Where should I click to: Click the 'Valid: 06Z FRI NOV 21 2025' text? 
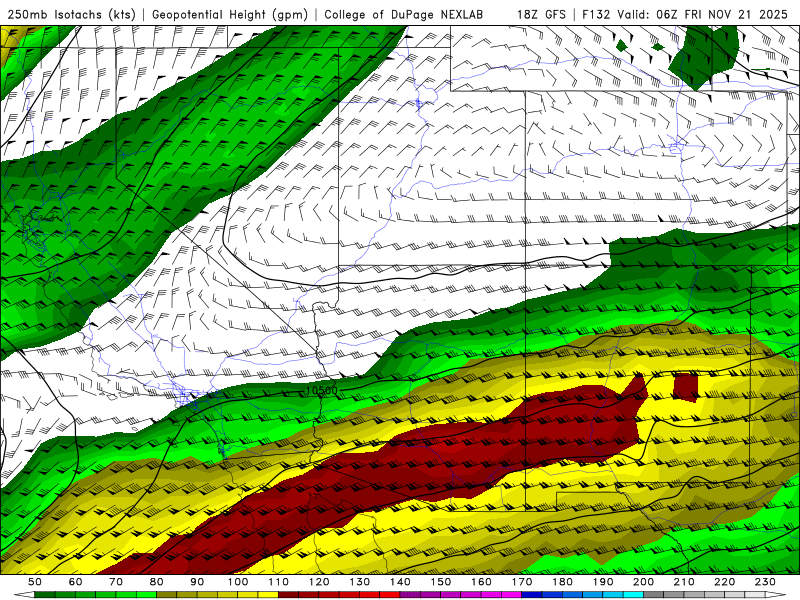(x=703, y=15)
